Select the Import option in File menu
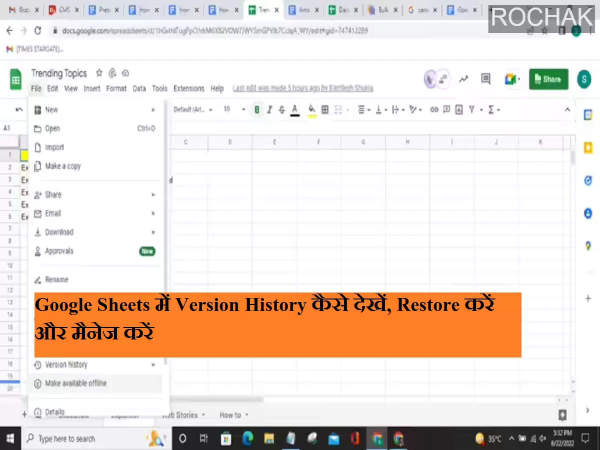The image size is (600, 450). click(54, 147)
